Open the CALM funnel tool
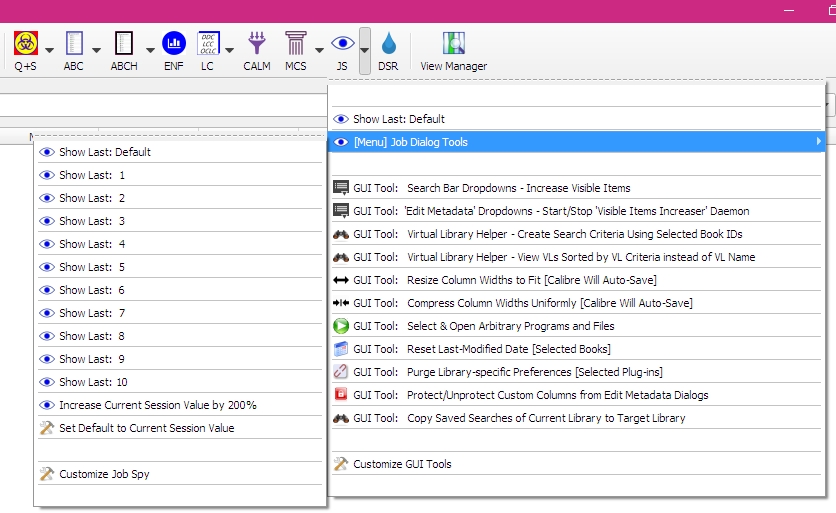Image resolution: width=836 pixels, height=513 pixels. click(257, 44)
